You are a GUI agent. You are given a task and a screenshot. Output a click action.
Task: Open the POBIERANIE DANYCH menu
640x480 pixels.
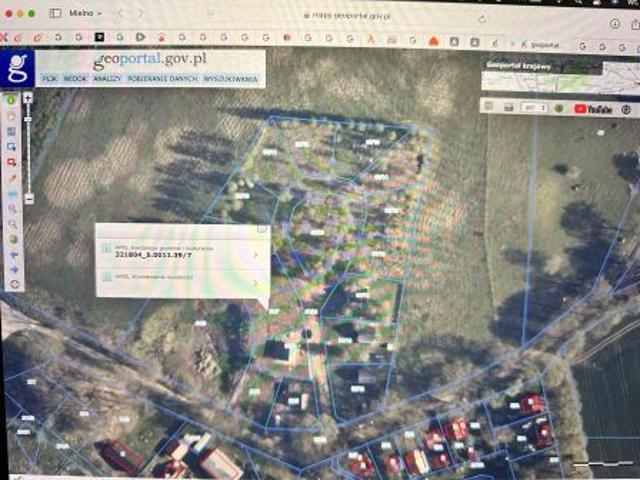click(162, 78)
